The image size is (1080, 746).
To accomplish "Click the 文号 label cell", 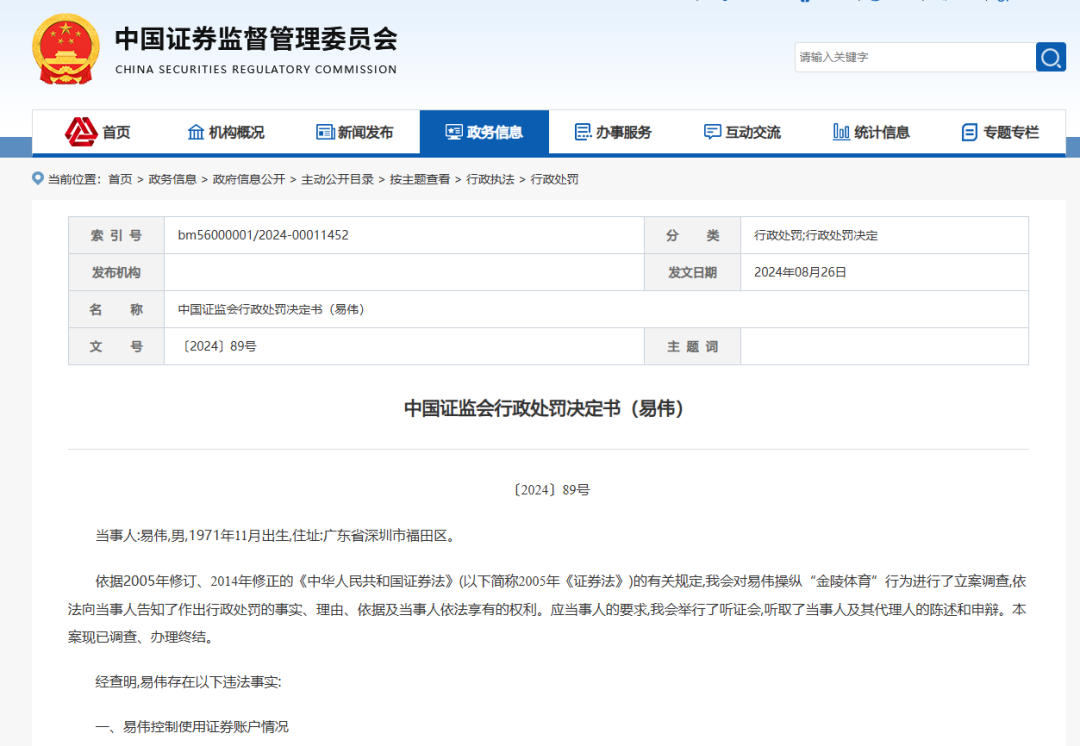I will 116,346.
